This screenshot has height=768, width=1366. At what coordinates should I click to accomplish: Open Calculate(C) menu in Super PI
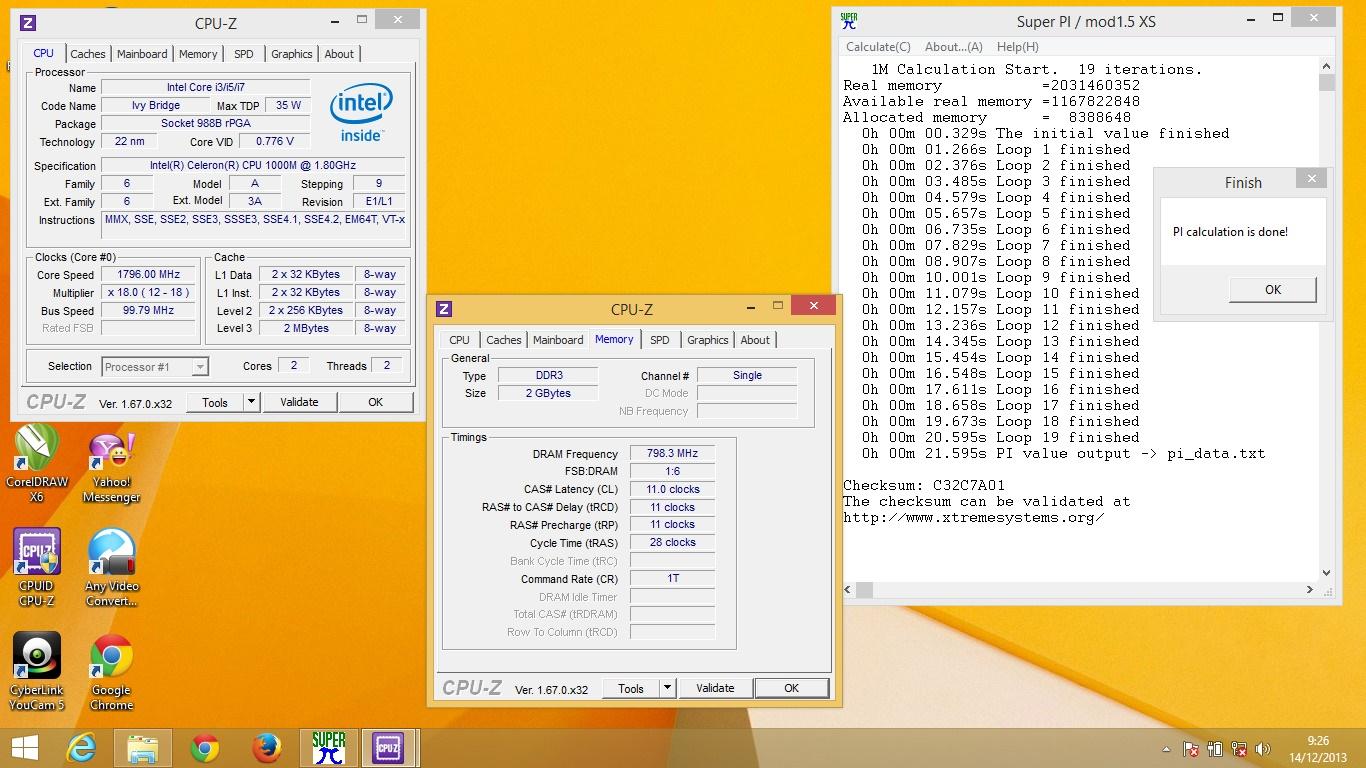tap(878, 46)
